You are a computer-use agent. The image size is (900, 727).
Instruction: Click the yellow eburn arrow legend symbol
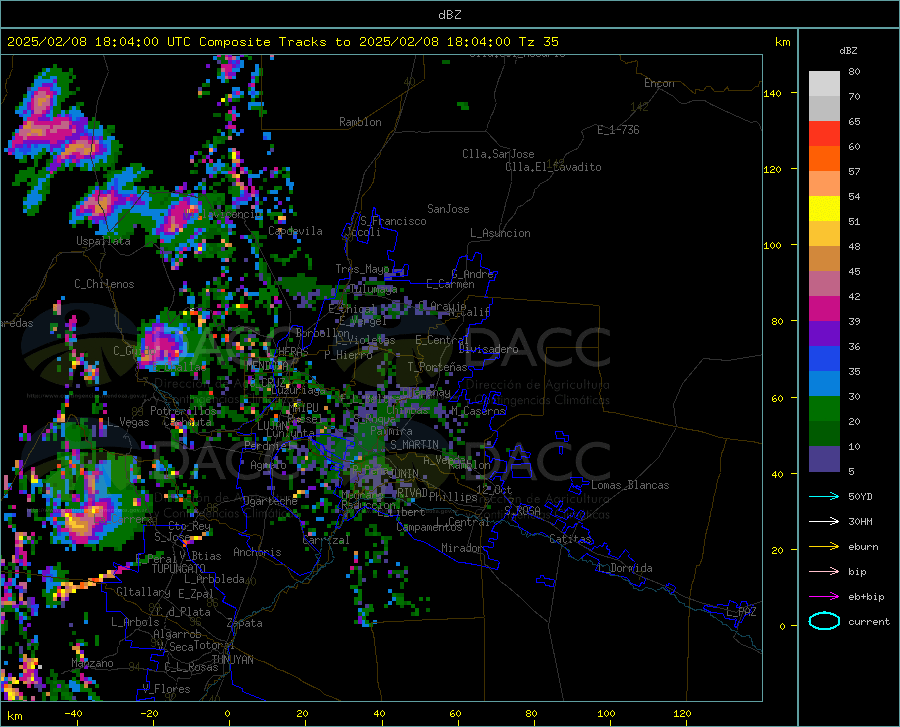click(x=824, y=547)
